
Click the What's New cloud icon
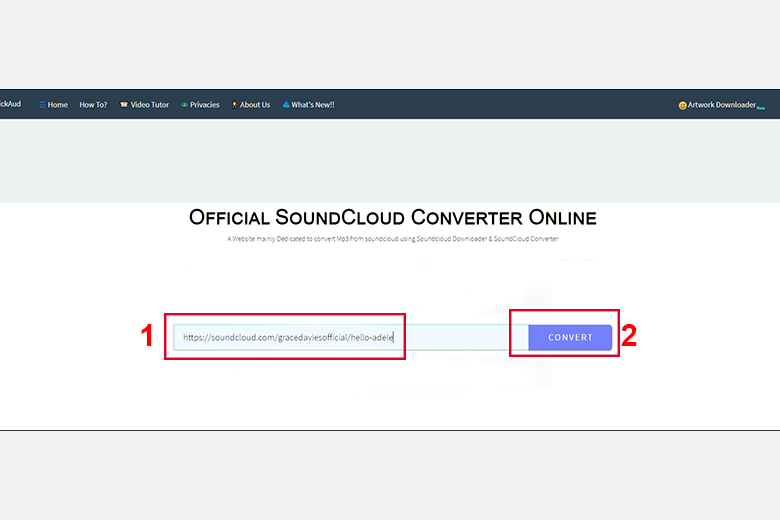tap(286, 104)
